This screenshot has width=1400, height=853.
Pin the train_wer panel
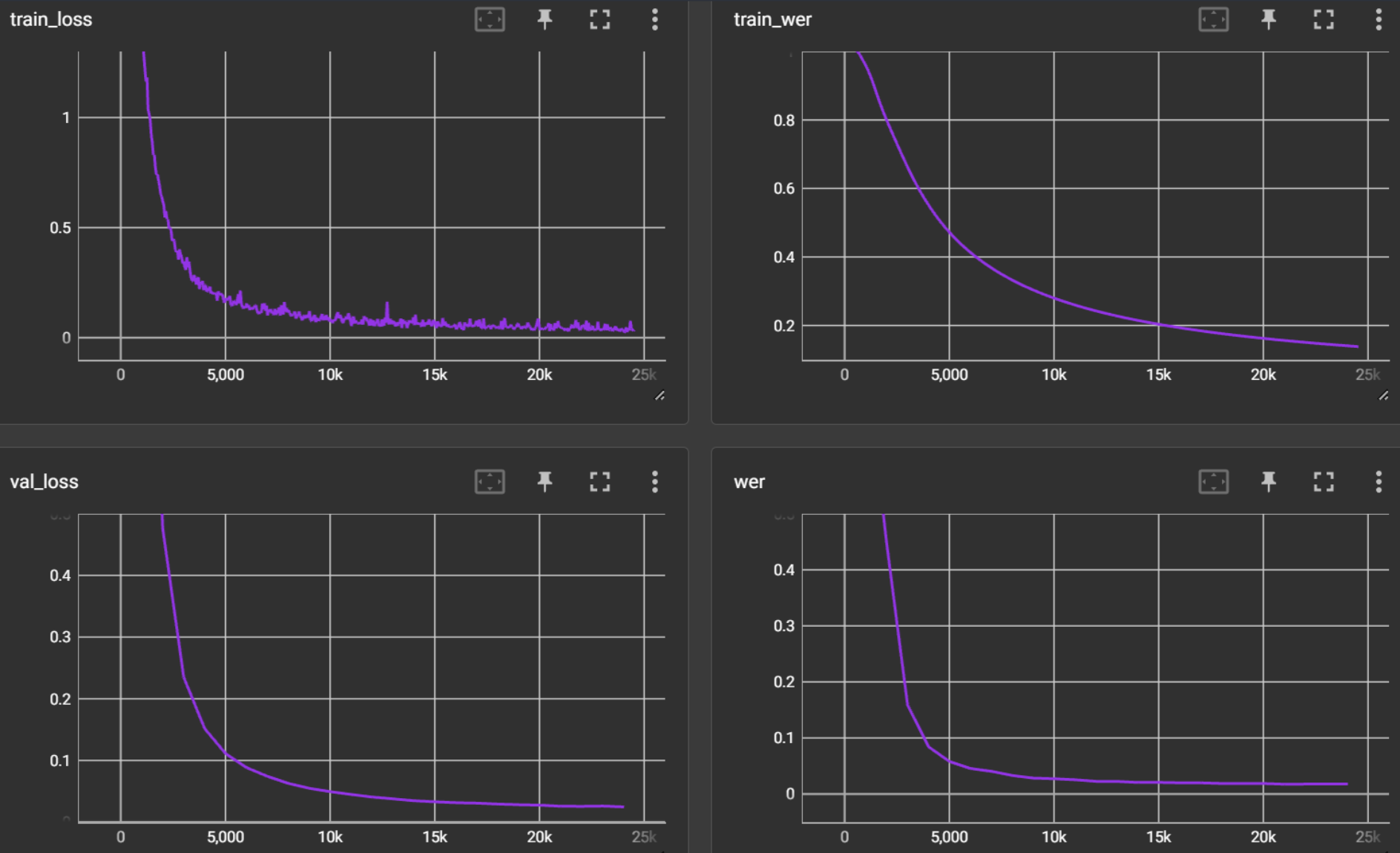tap(1268, 20)
